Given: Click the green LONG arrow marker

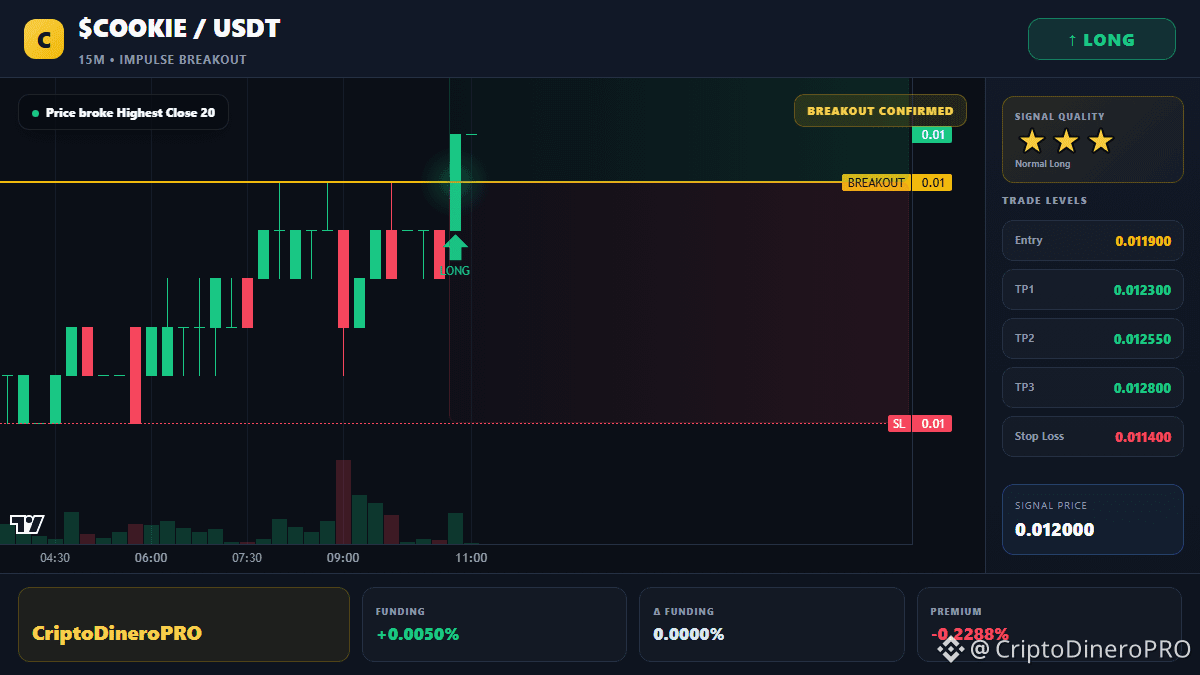Looking at the screenshot, I should (455, 247).
